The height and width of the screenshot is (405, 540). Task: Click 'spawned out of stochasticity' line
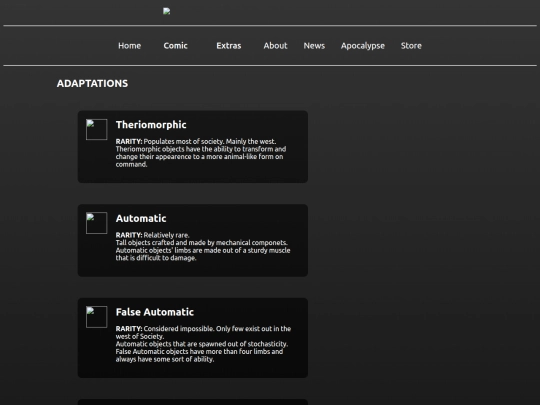[x=201, y=344]
